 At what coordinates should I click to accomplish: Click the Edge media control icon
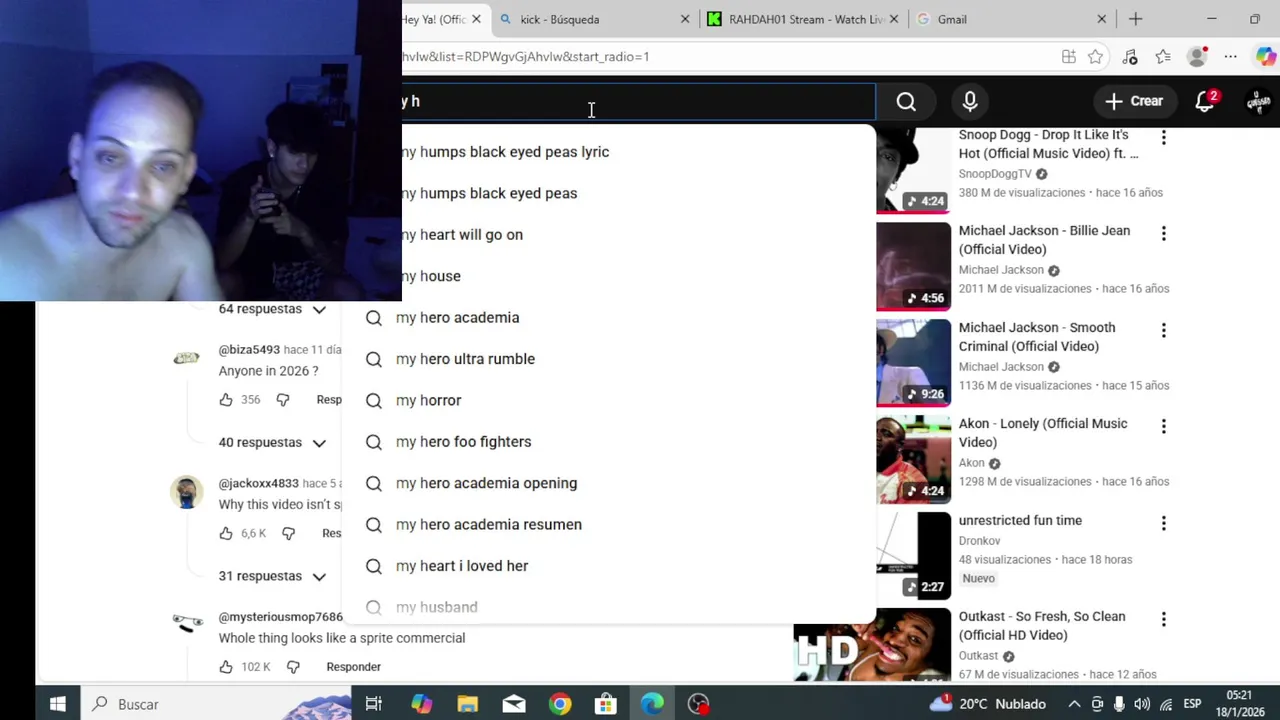1130,57
